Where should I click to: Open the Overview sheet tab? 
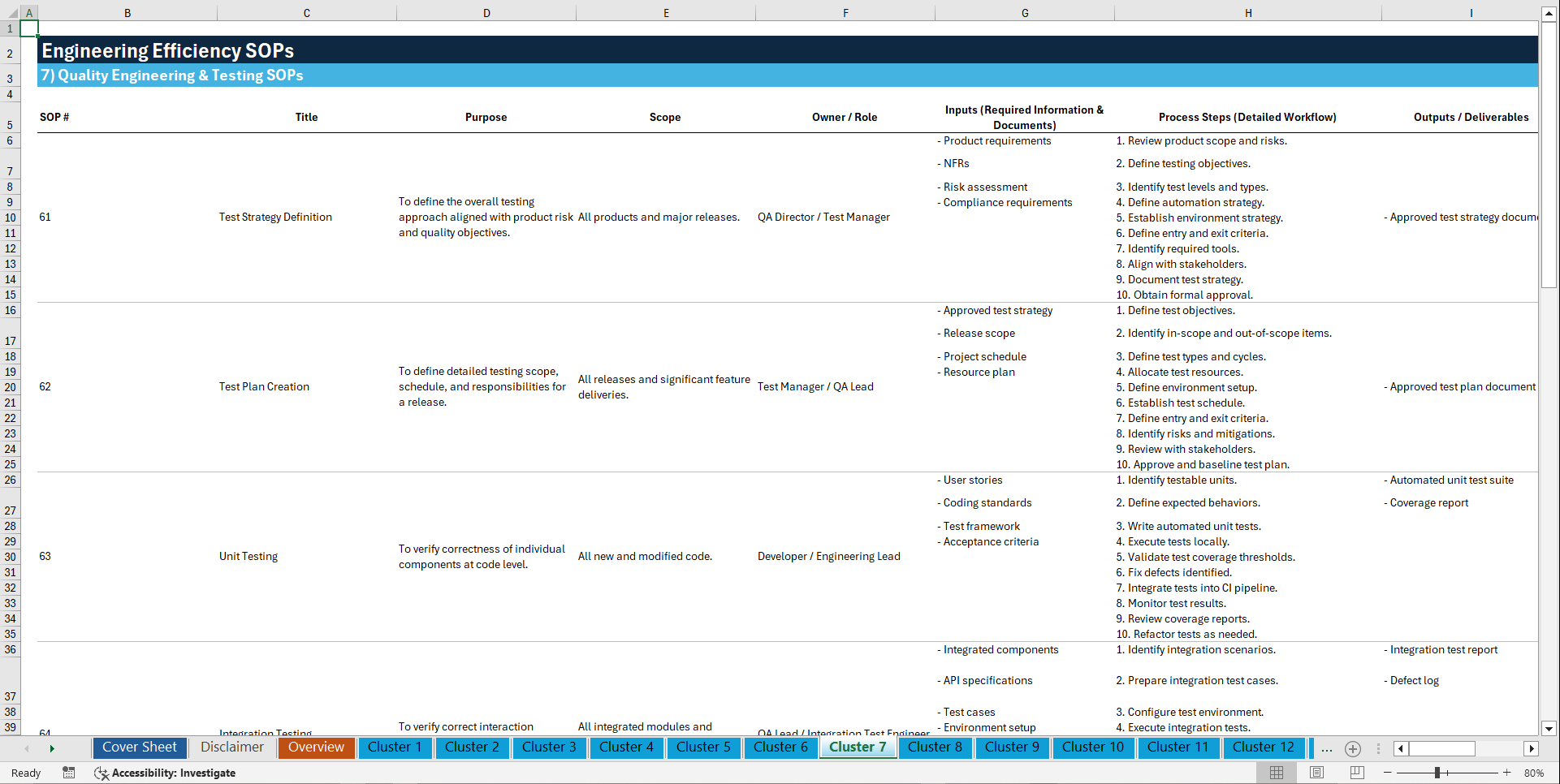pos(316,747)
